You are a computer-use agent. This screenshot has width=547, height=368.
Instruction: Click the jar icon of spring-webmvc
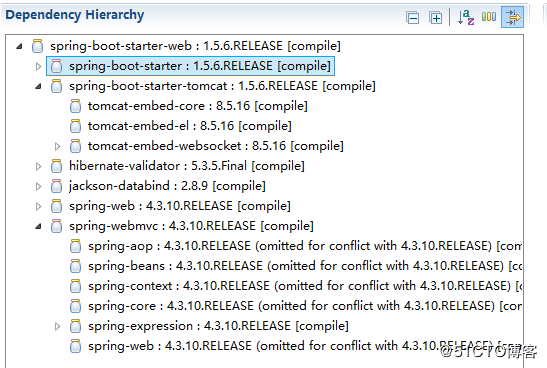tap(56, 226)
